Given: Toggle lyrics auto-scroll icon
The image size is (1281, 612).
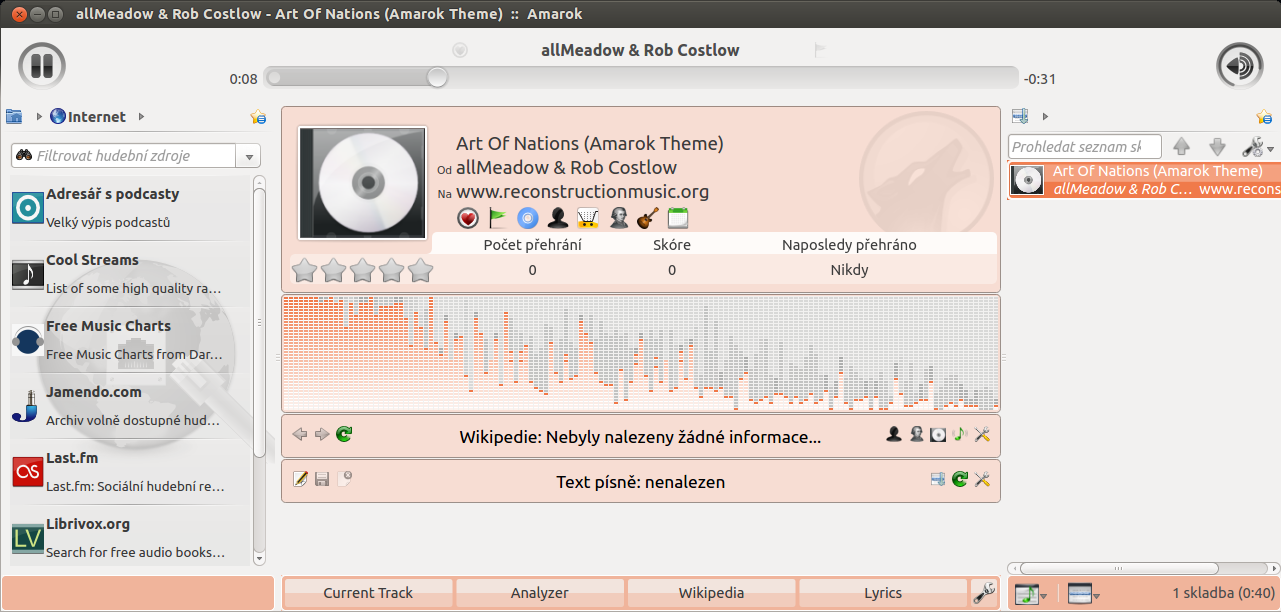Looking at the screenshot, I should click(x=938, y=479).
